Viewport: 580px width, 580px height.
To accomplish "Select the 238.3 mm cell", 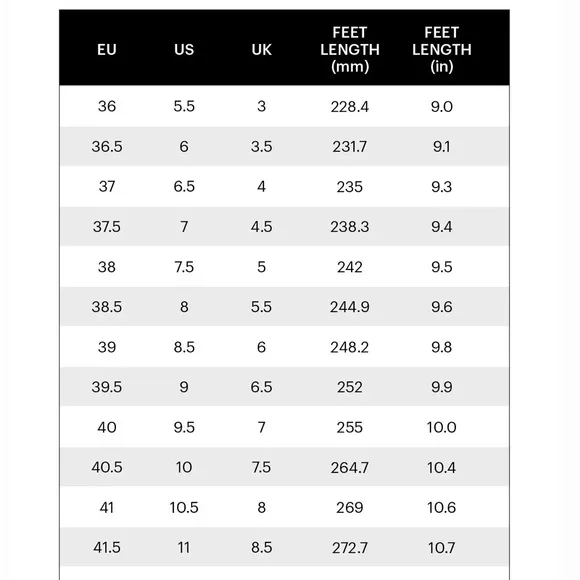I will pyautogui.click(x=350, y=227).
